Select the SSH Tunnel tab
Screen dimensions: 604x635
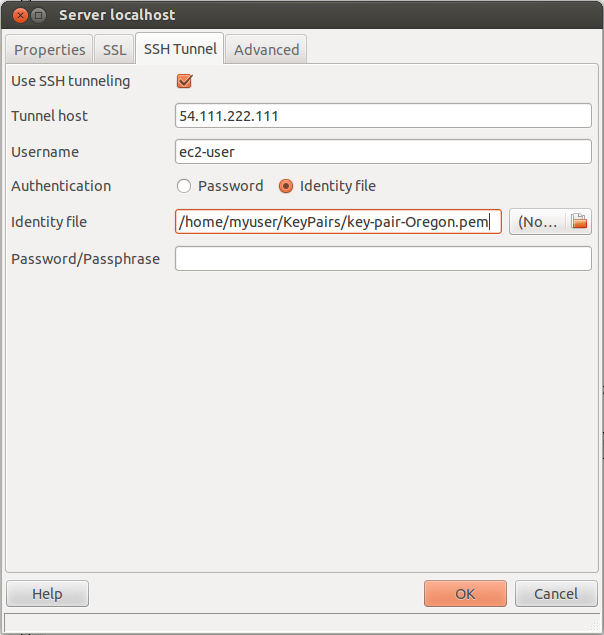click(180, 49)
